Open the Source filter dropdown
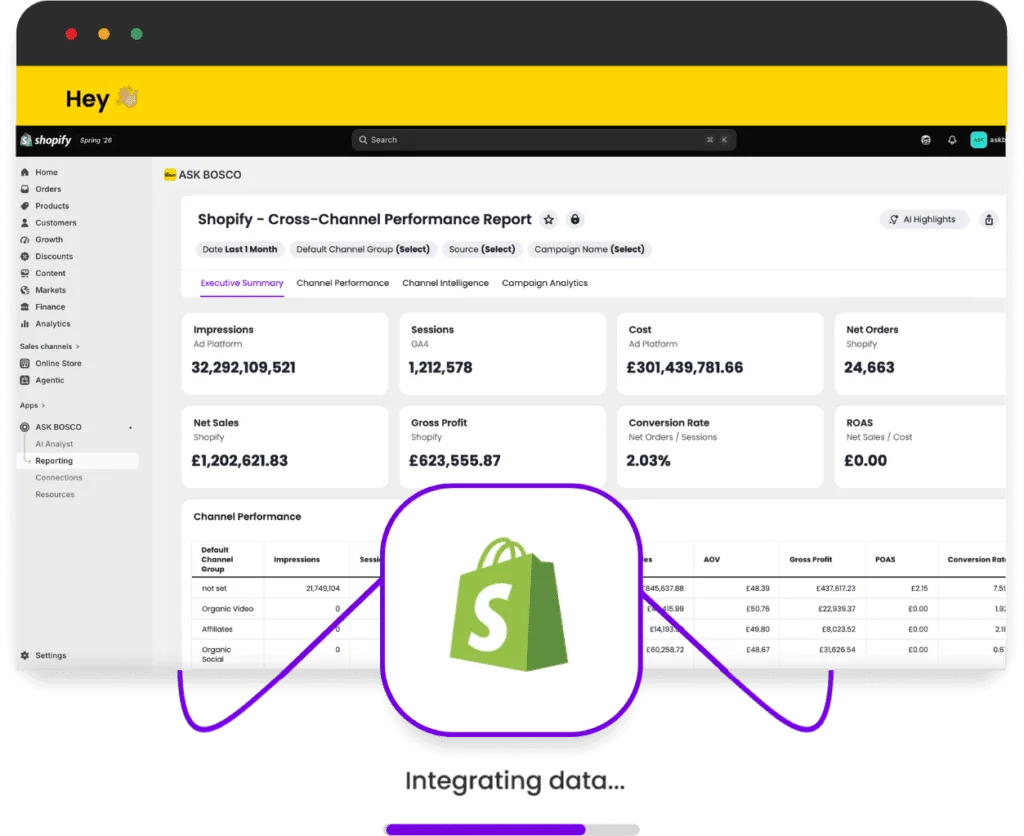 tap(482, 249)
